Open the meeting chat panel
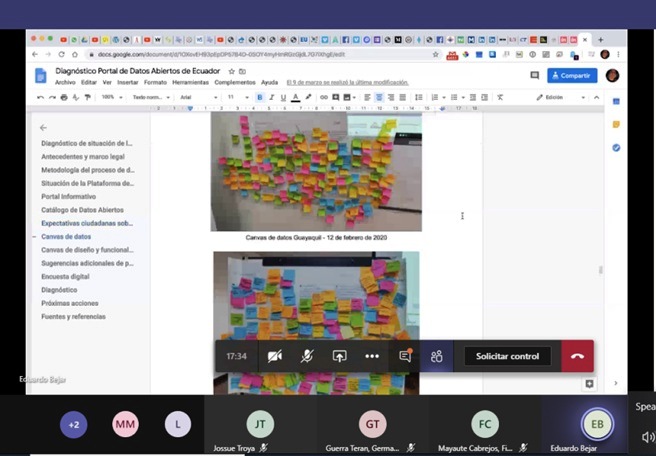This screenshot has height=456, width=656. (405, 356)
